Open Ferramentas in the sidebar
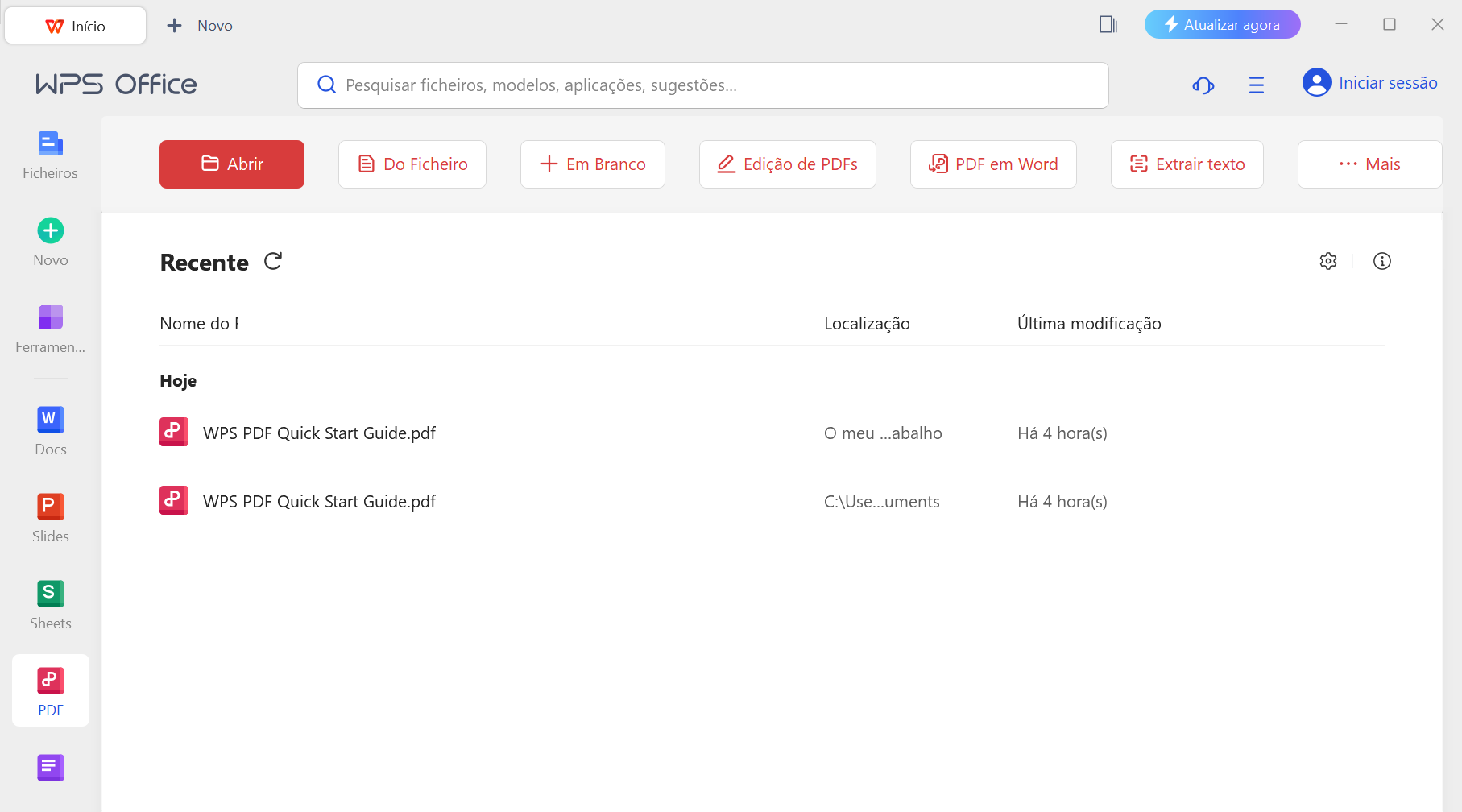This screenshot has width=1462, height=812. point(50,330)
